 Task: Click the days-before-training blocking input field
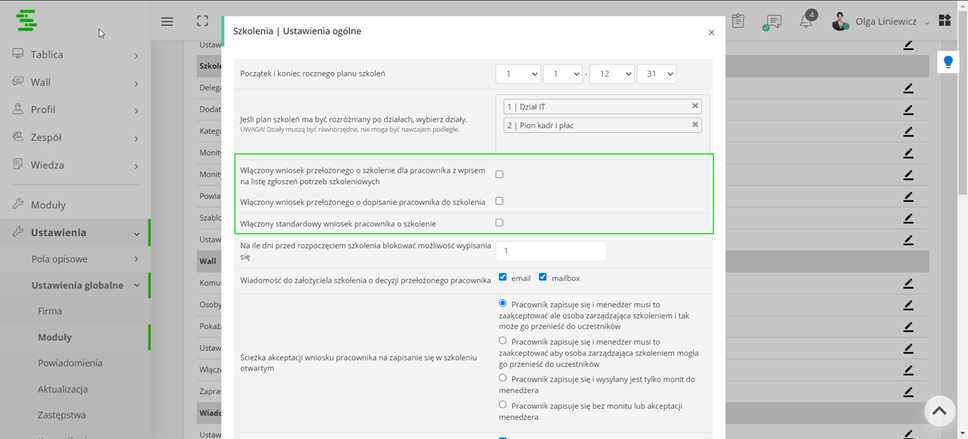[551, 251]
